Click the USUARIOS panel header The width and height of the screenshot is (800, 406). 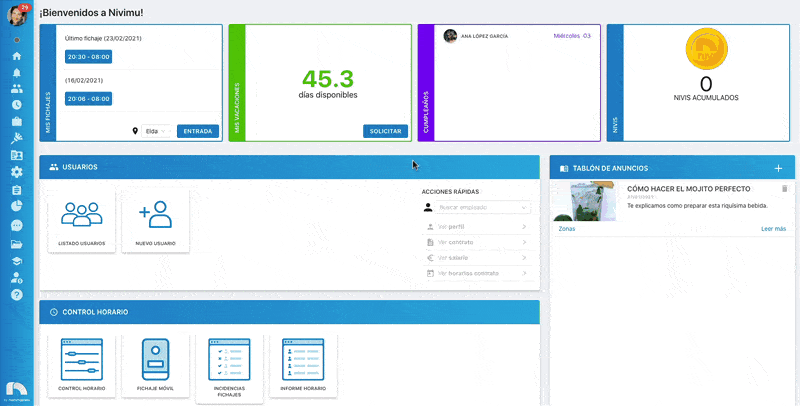click(x=289, y=167)
